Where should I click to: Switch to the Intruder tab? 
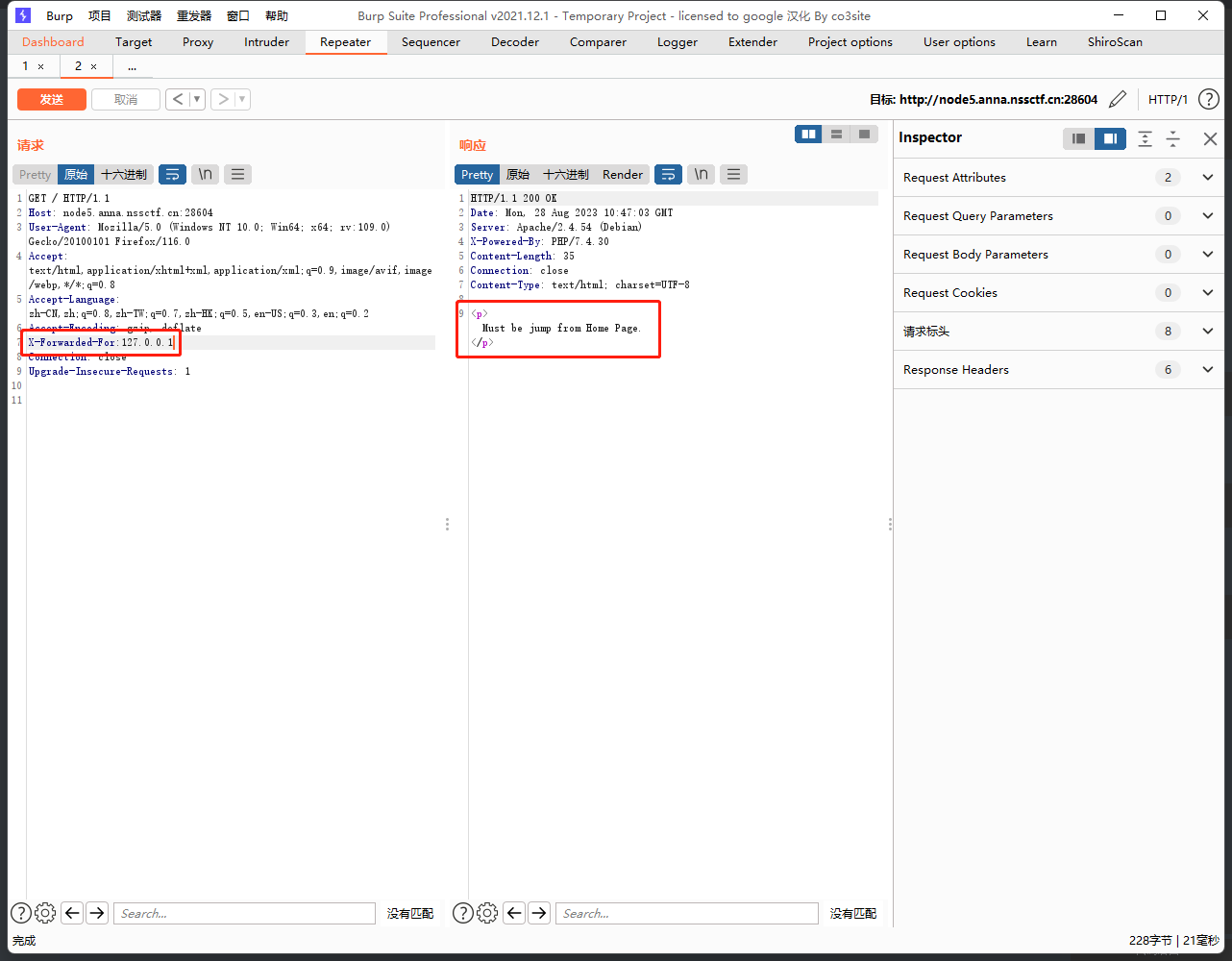coord(266,41)
